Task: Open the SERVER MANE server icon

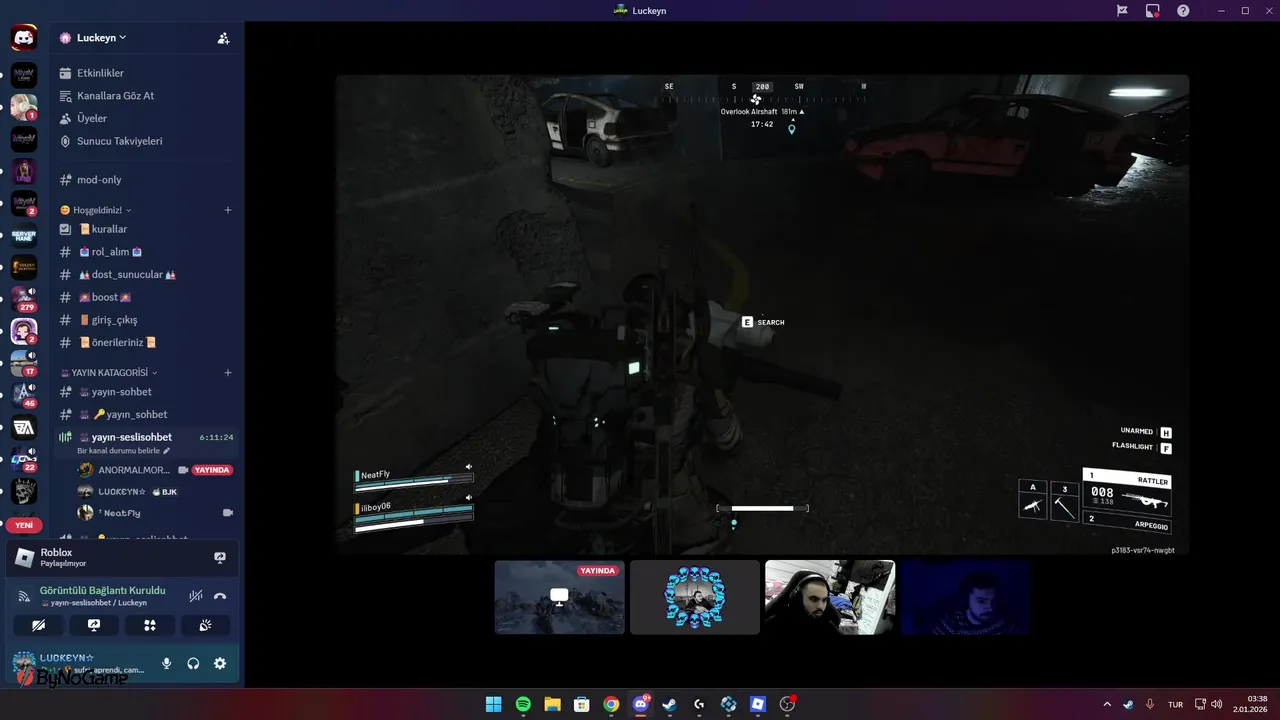Action: [x=24, y=236]
